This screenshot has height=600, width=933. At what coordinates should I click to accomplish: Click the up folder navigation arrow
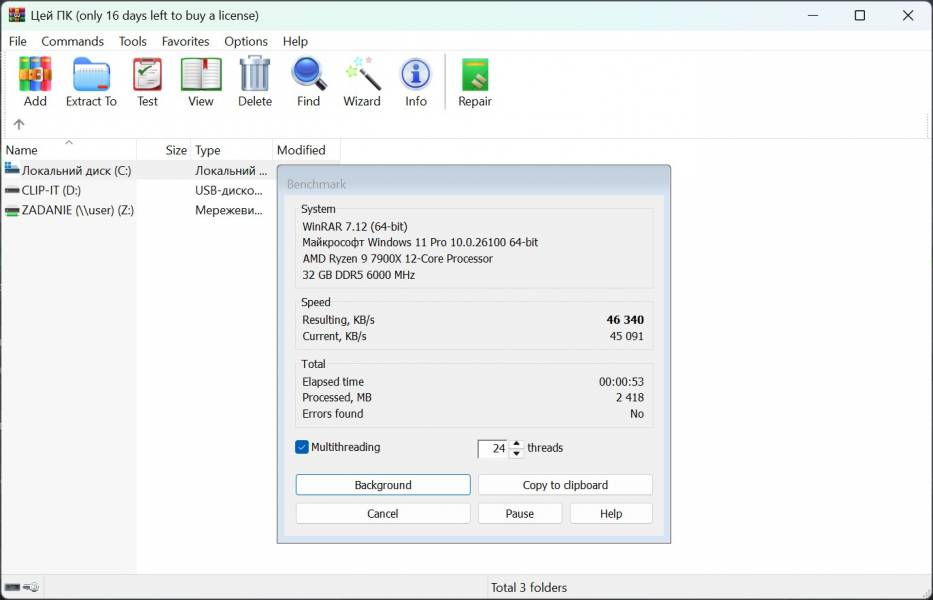(19, 124)
